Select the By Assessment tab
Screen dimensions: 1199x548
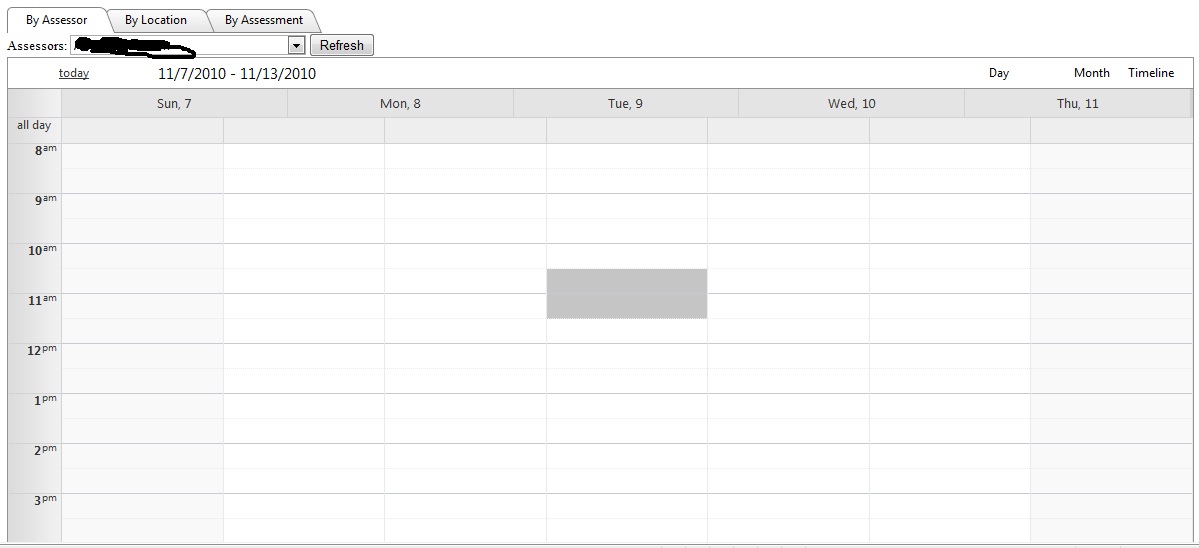pos(263,20)
